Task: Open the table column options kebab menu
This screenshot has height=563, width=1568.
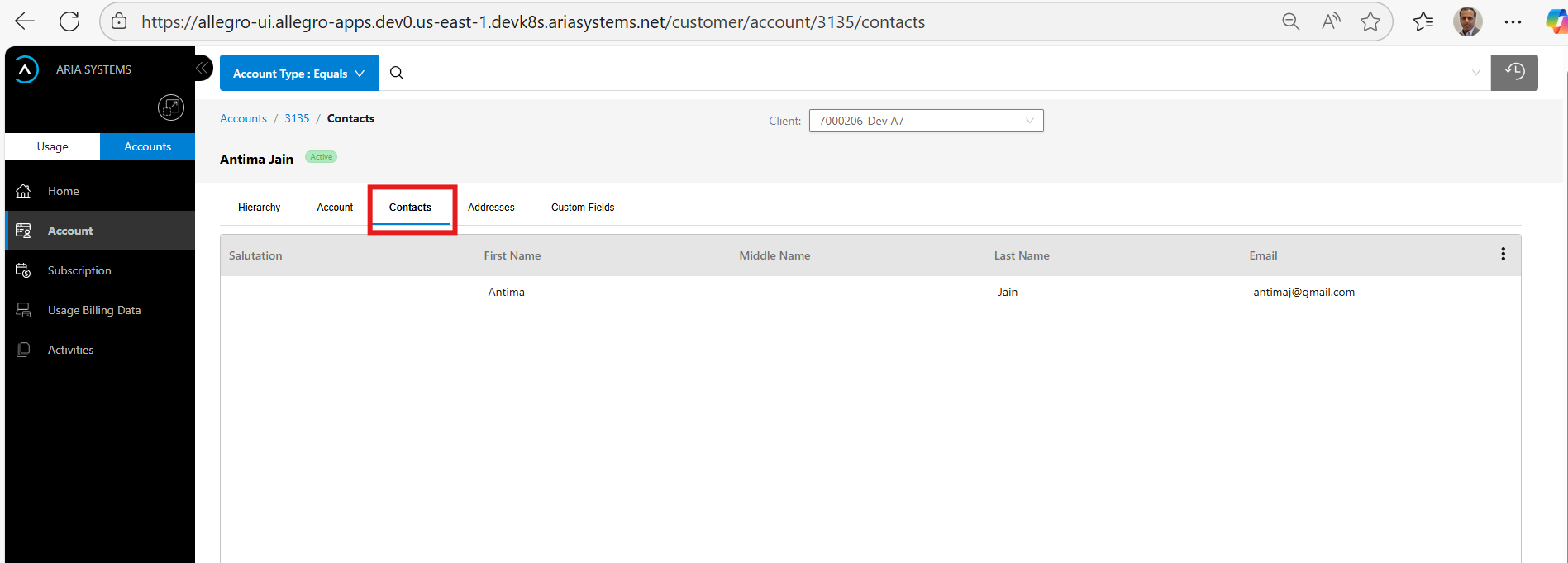Action: (x=1503, y=255)
